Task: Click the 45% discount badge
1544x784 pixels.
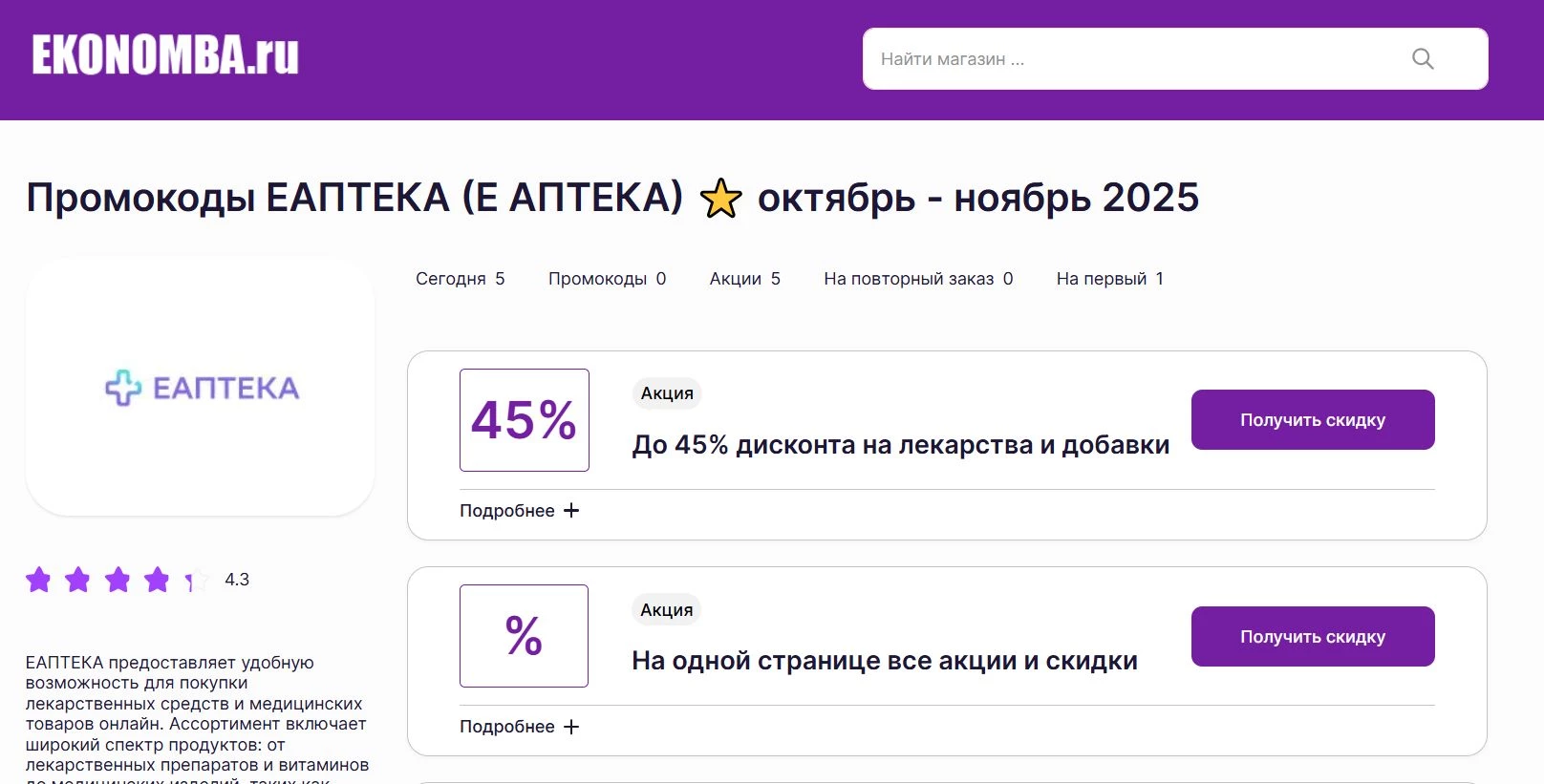Action: [525, 420]
